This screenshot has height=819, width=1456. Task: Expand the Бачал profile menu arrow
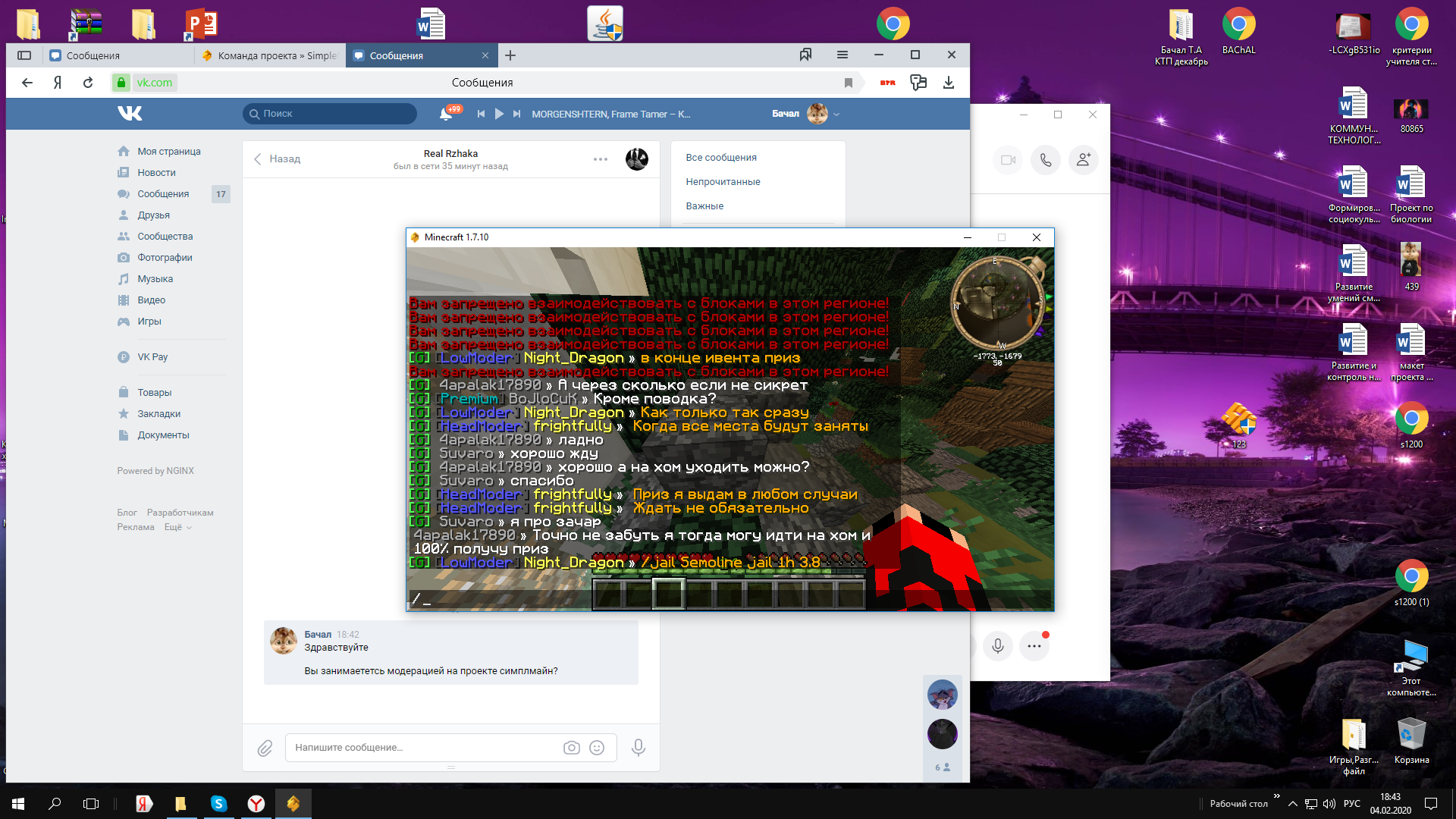[x=836, y=115]
